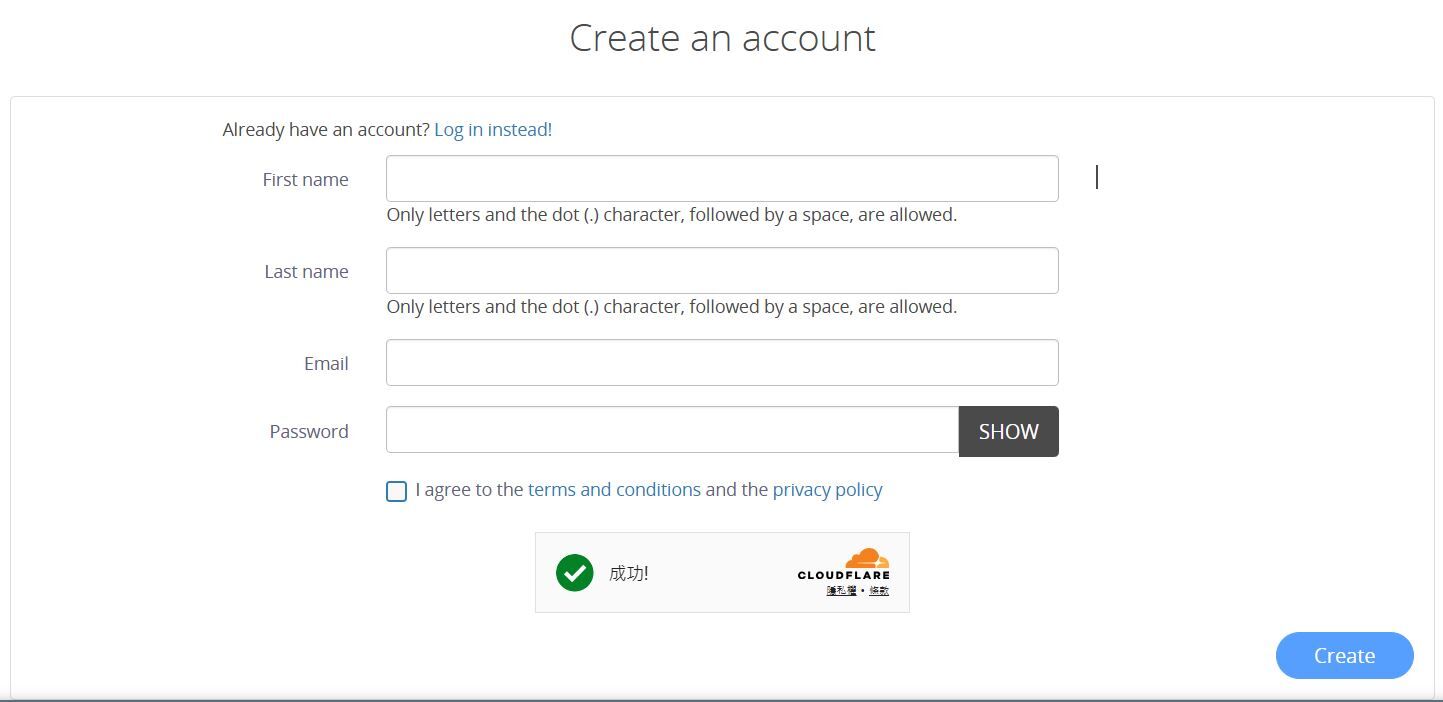Focus the Email input field
This screenshot has width=1443, height=702.
coord(722,362)
